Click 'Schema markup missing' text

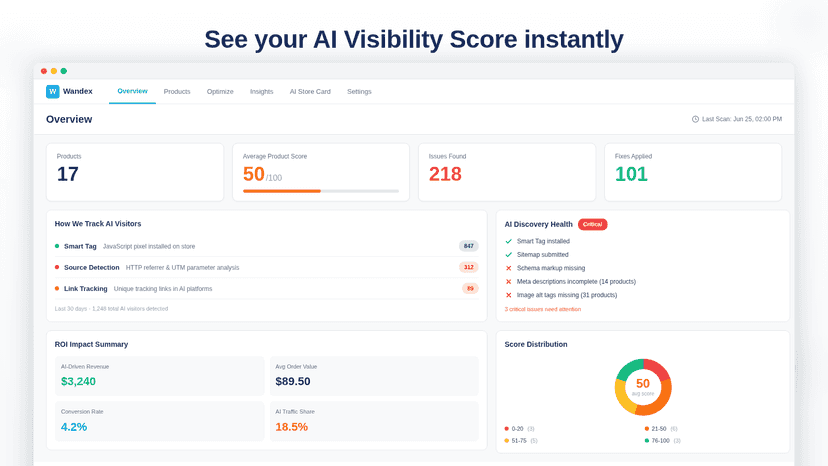(x=551, y=268)
